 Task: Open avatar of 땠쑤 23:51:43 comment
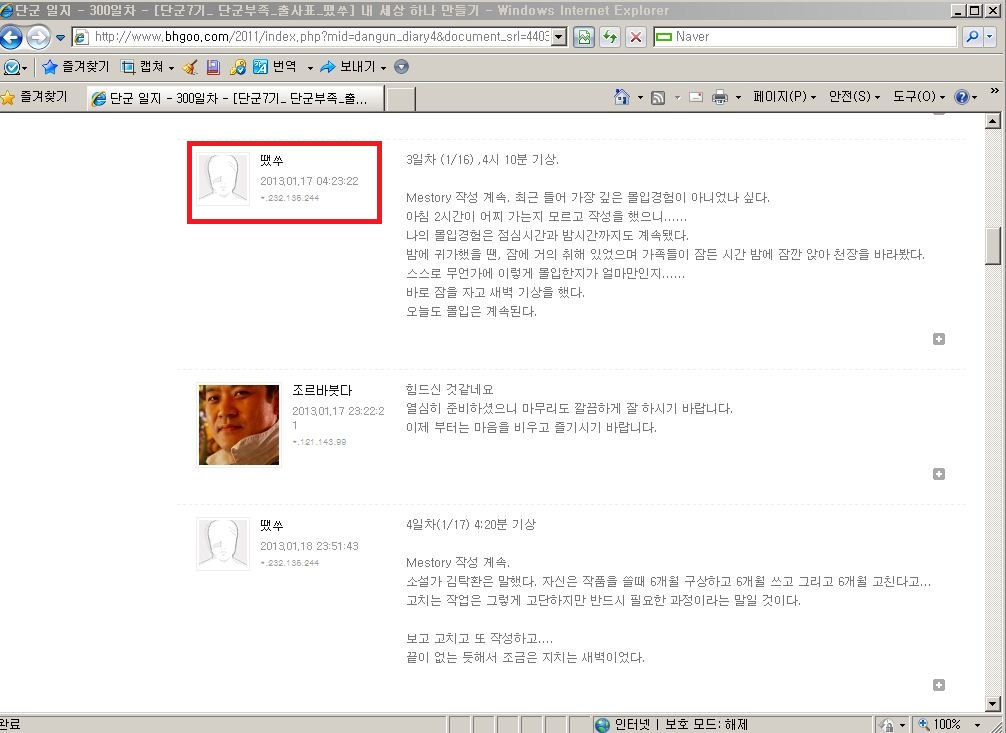[x=223, y=544]
